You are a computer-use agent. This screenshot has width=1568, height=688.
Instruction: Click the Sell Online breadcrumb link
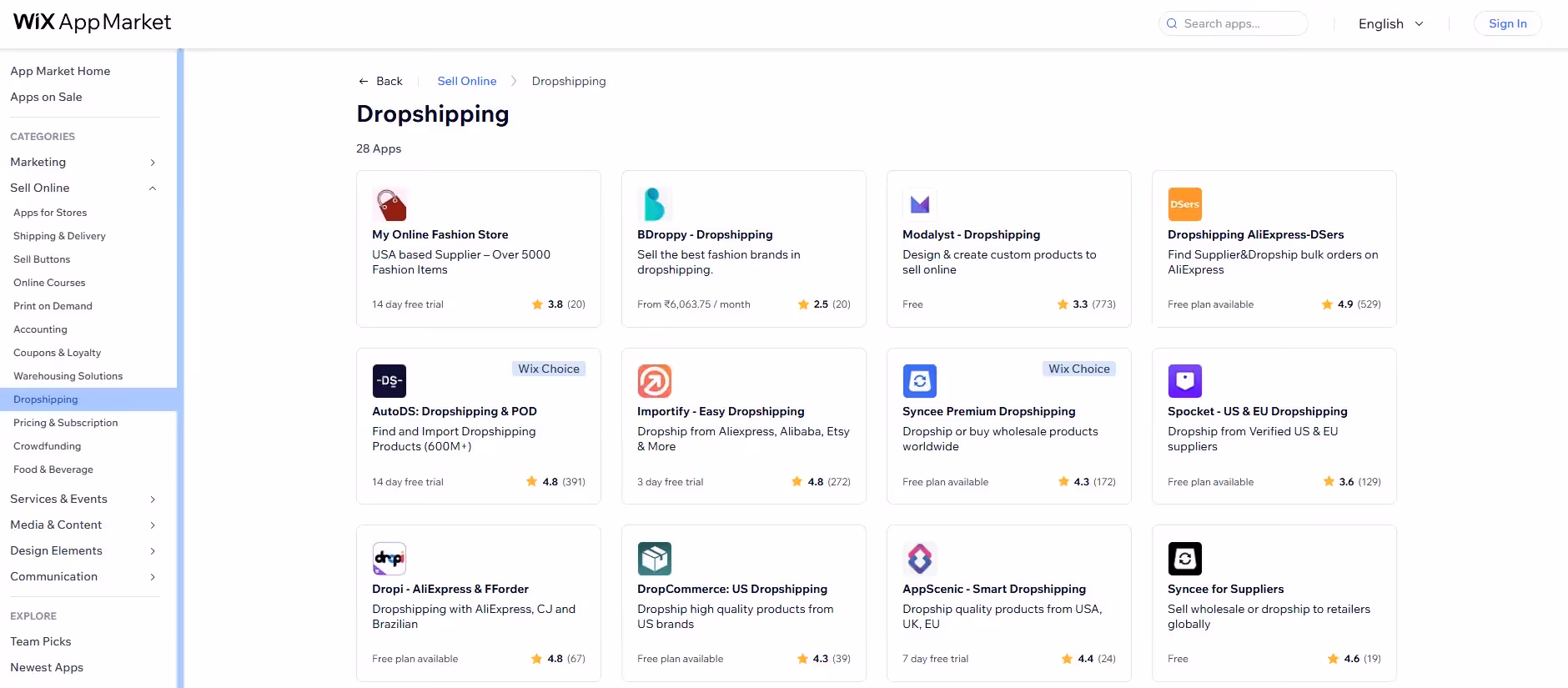pyautogui.click(x=466, y=81)
